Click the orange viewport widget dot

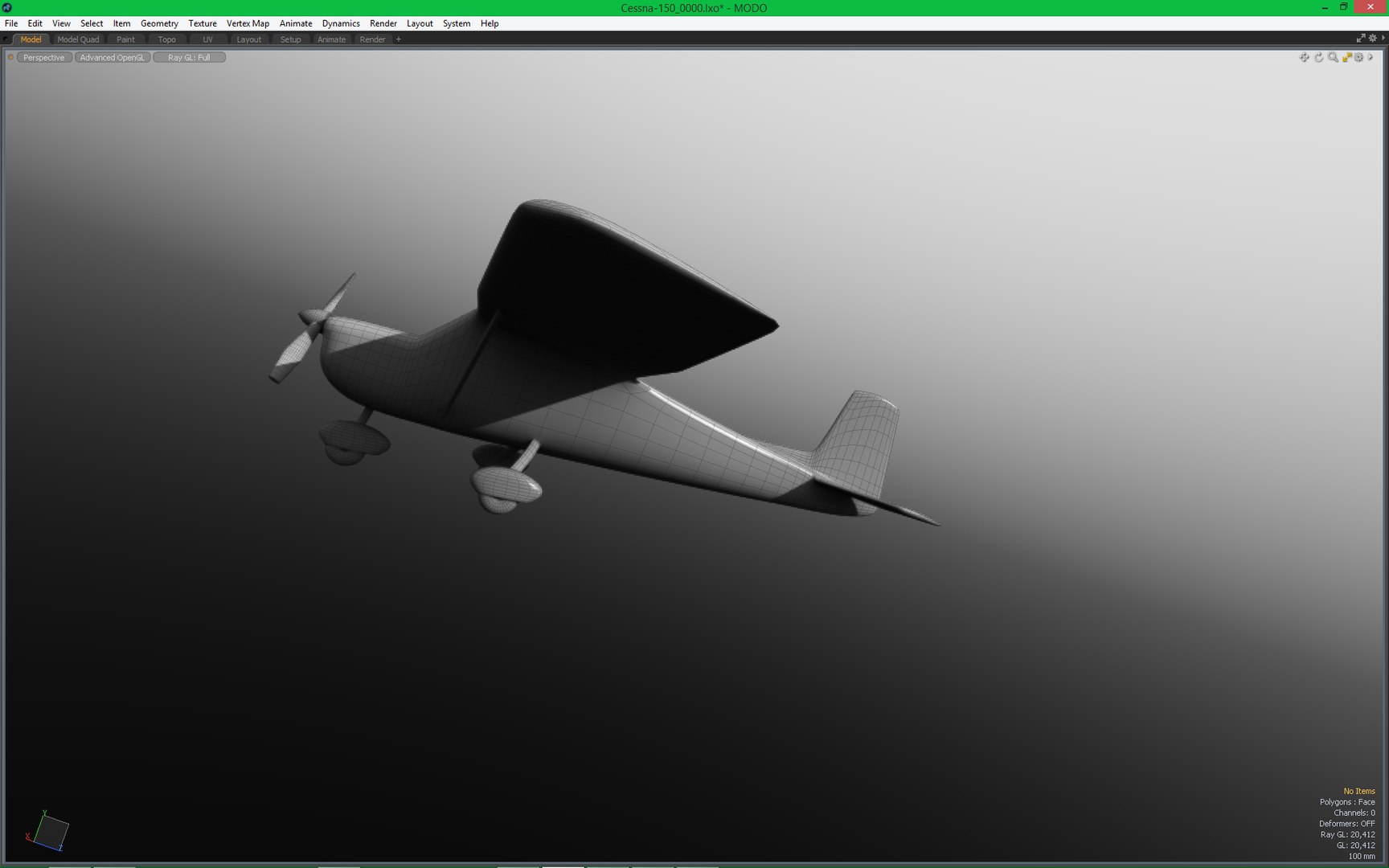[x=10, y=57]
